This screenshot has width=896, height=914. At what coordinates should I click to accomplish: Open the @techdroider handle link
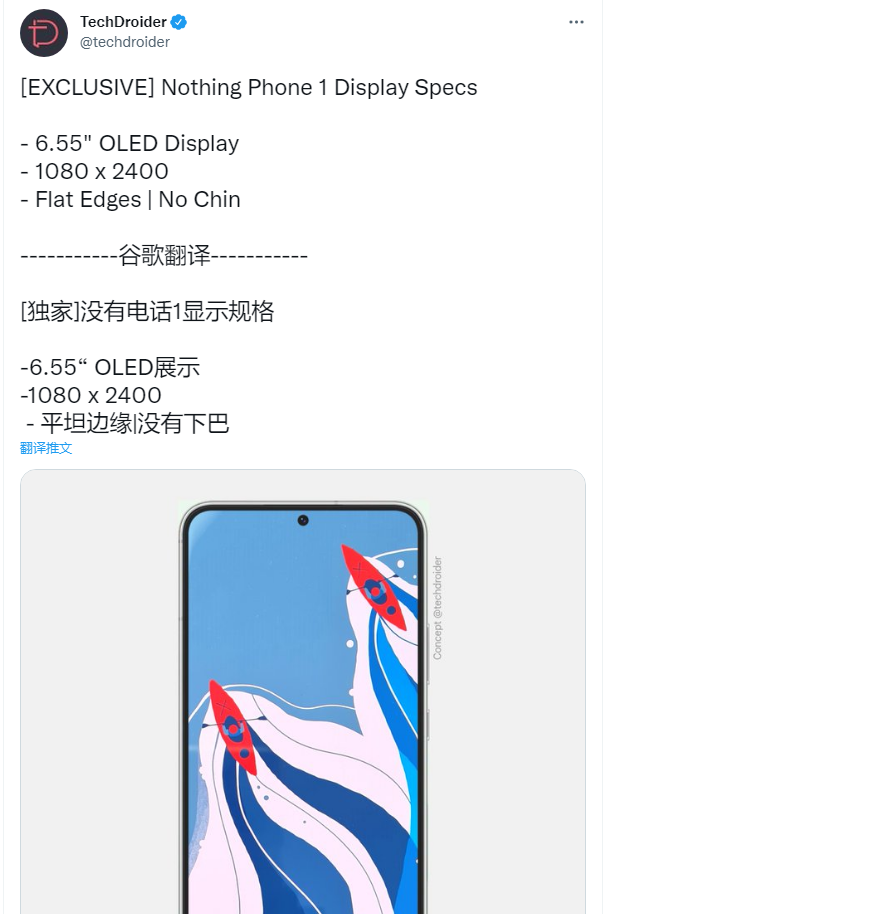tap(125, 42)
